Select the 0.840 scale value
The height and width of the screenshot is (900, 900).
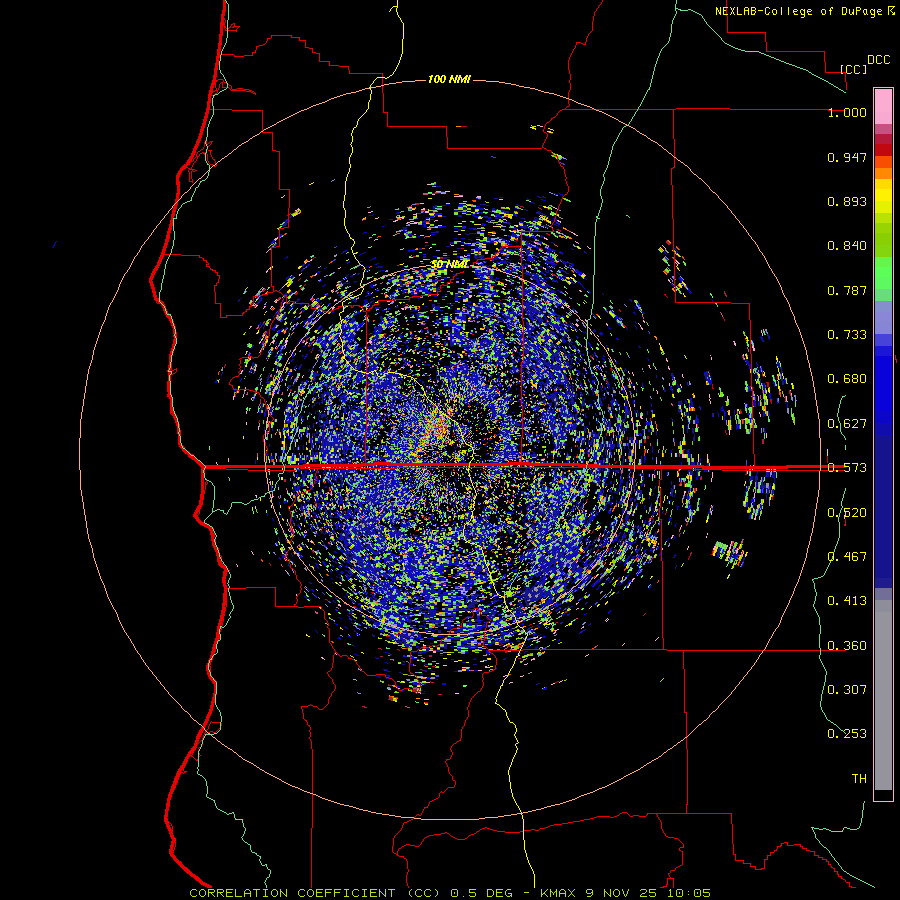tap(847, 246)
